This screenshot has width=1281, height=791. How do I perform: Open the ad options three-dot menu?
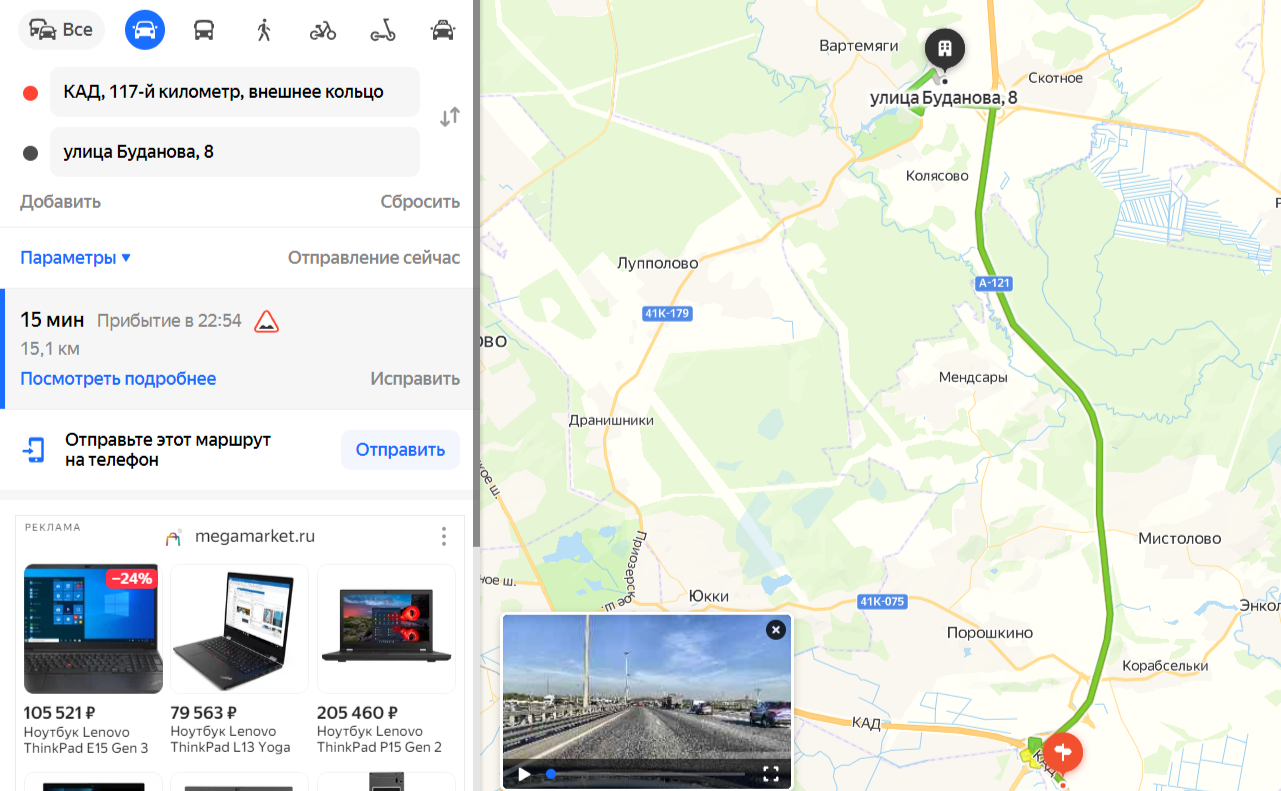(x=444, y=537)
